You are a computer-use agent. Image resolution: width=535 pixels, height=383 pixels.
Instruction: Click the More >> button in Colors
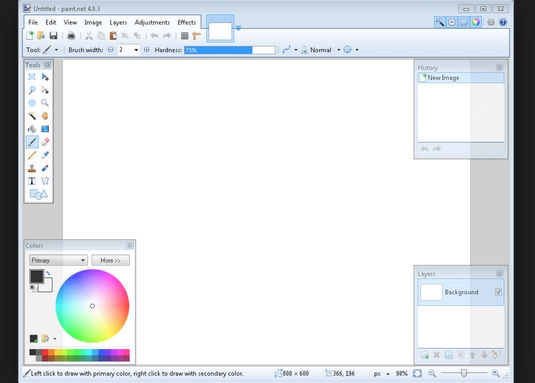[110, 260]
